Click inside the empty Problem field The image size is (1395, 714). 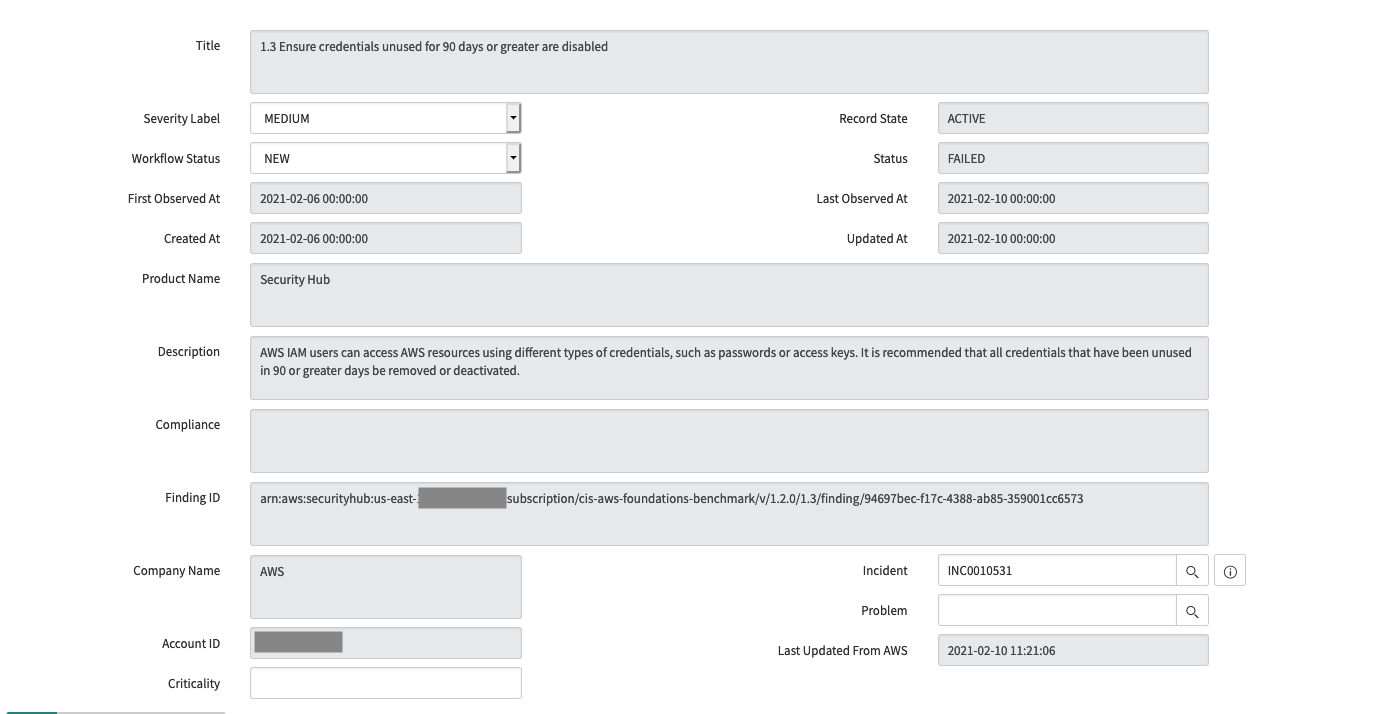(x=1056, y=610)
